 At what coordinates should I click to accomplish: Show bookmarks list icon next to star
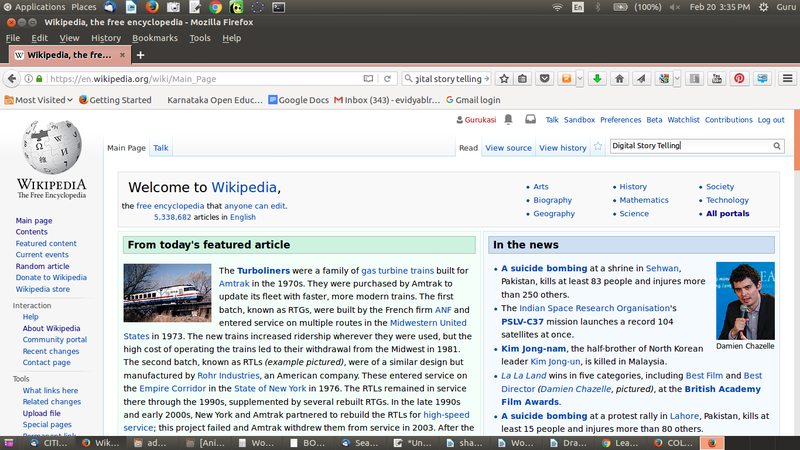point(522,79)
